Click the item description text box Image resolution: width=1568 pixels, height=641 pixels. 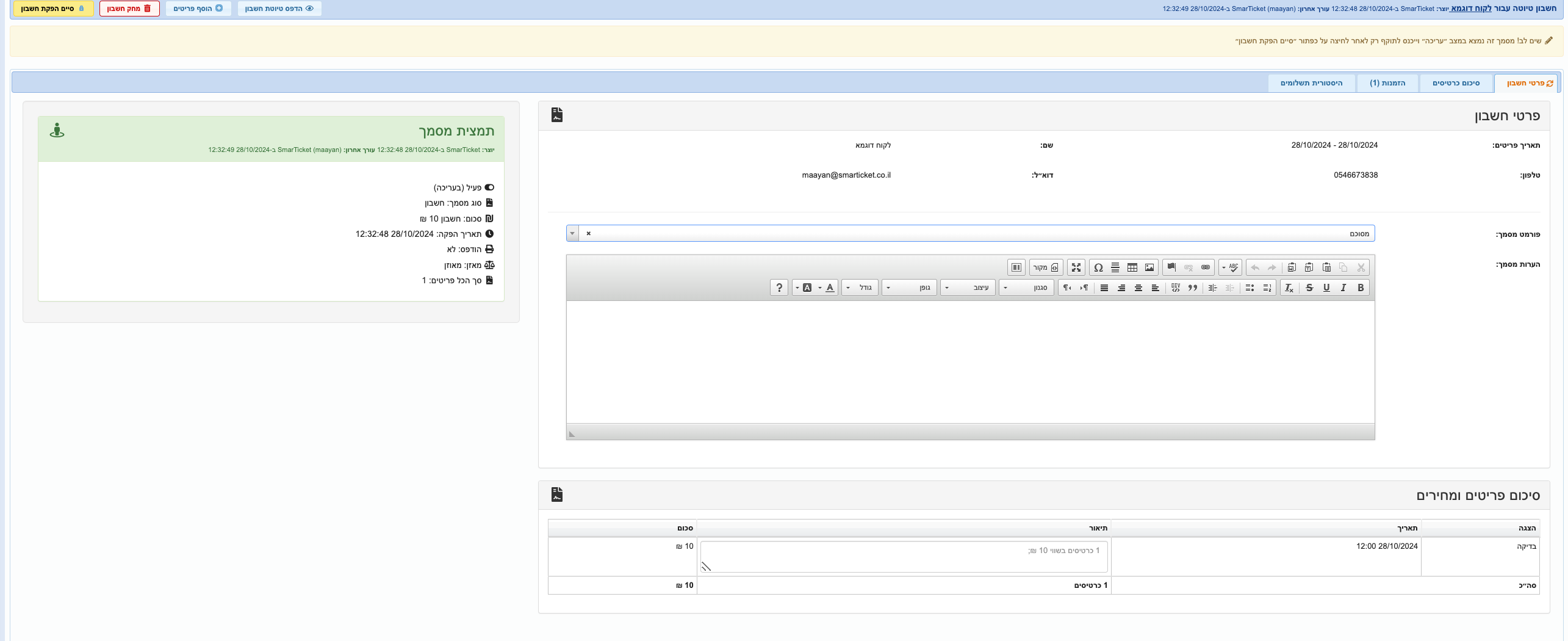[x=904, y=557]
